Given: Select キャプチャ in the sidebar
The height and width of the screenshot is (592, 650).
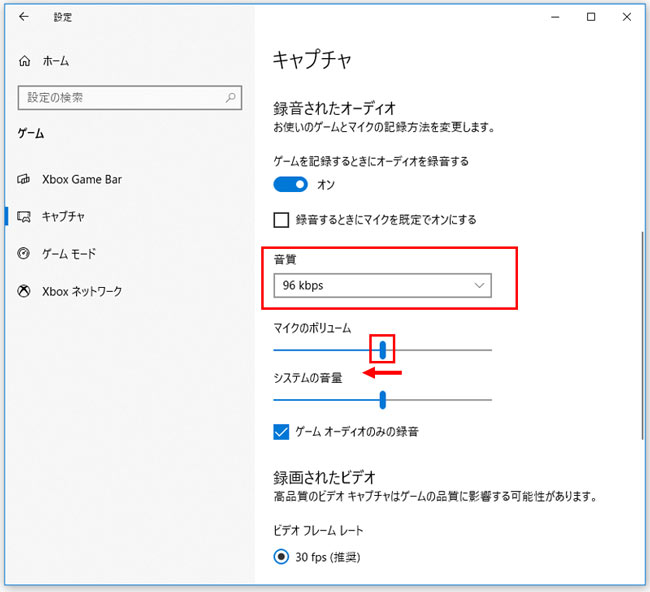Looking at the screenshot, I should [x=63, y=216].
